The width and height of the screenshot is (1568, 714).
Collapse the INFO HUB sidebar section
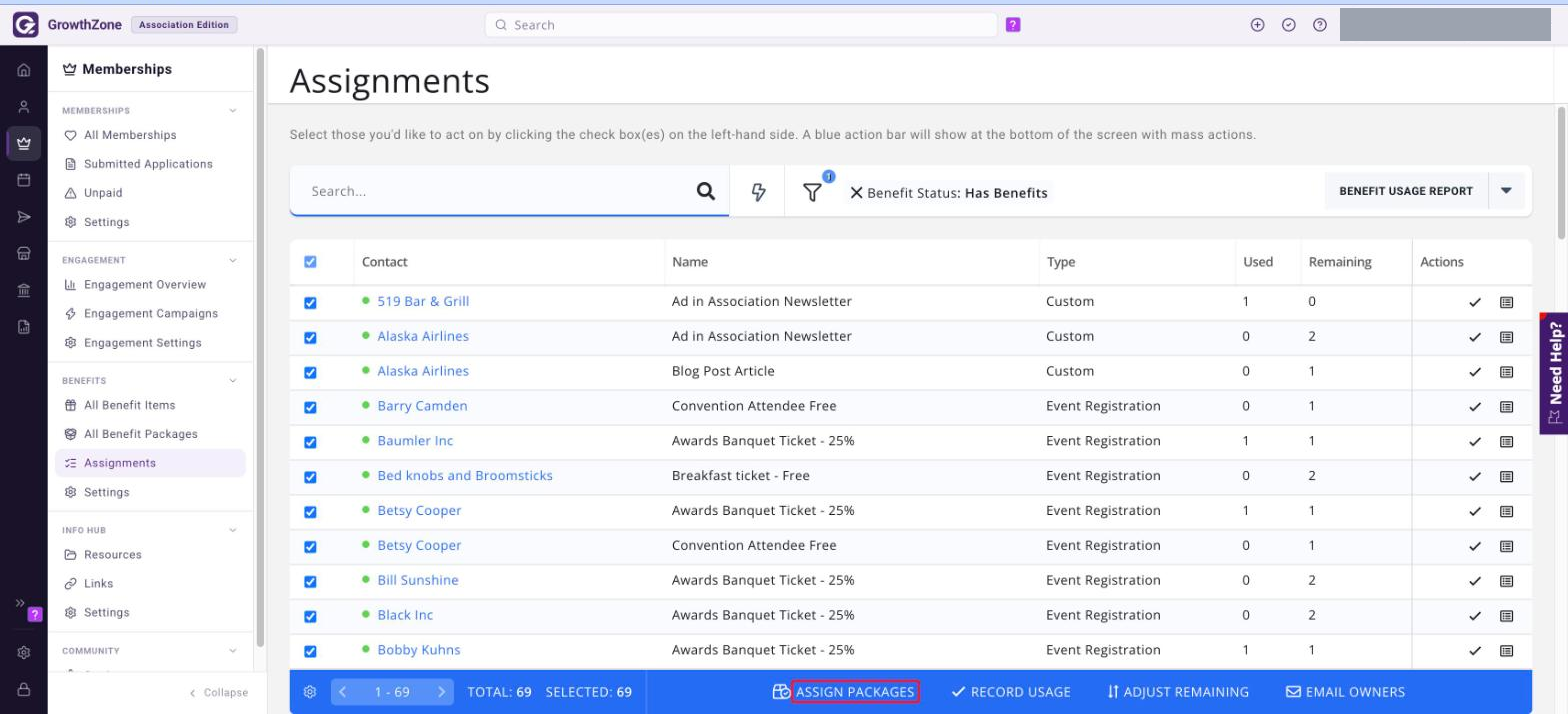tap(233, 530)
